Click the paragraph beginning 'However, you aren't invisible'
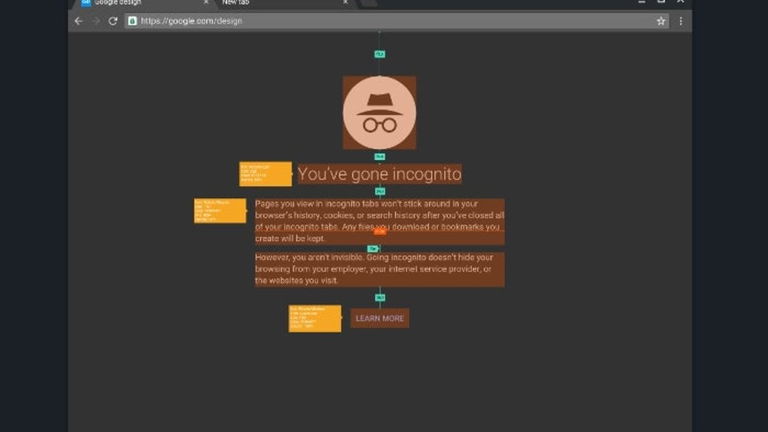Image resolution: width=768 pixels, height=432 pixels. [x=380, y=269]
